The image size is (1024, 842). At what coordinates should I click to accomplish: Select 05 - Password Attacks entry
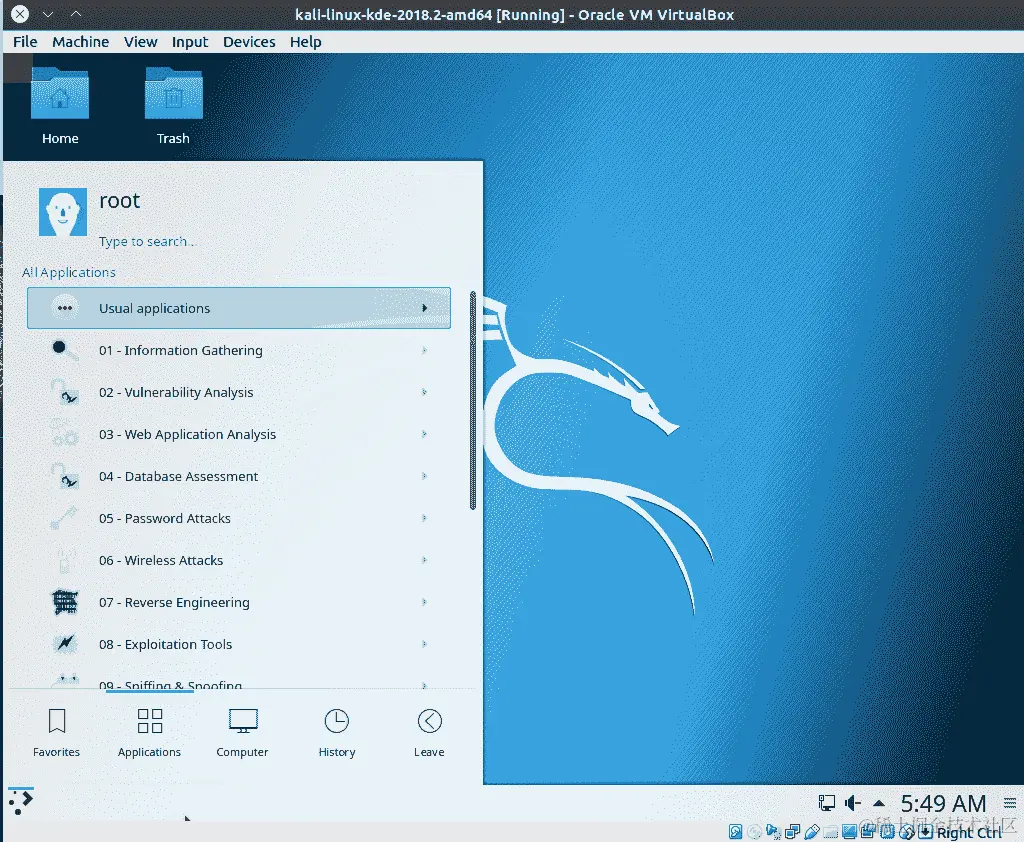click(239, 518)
